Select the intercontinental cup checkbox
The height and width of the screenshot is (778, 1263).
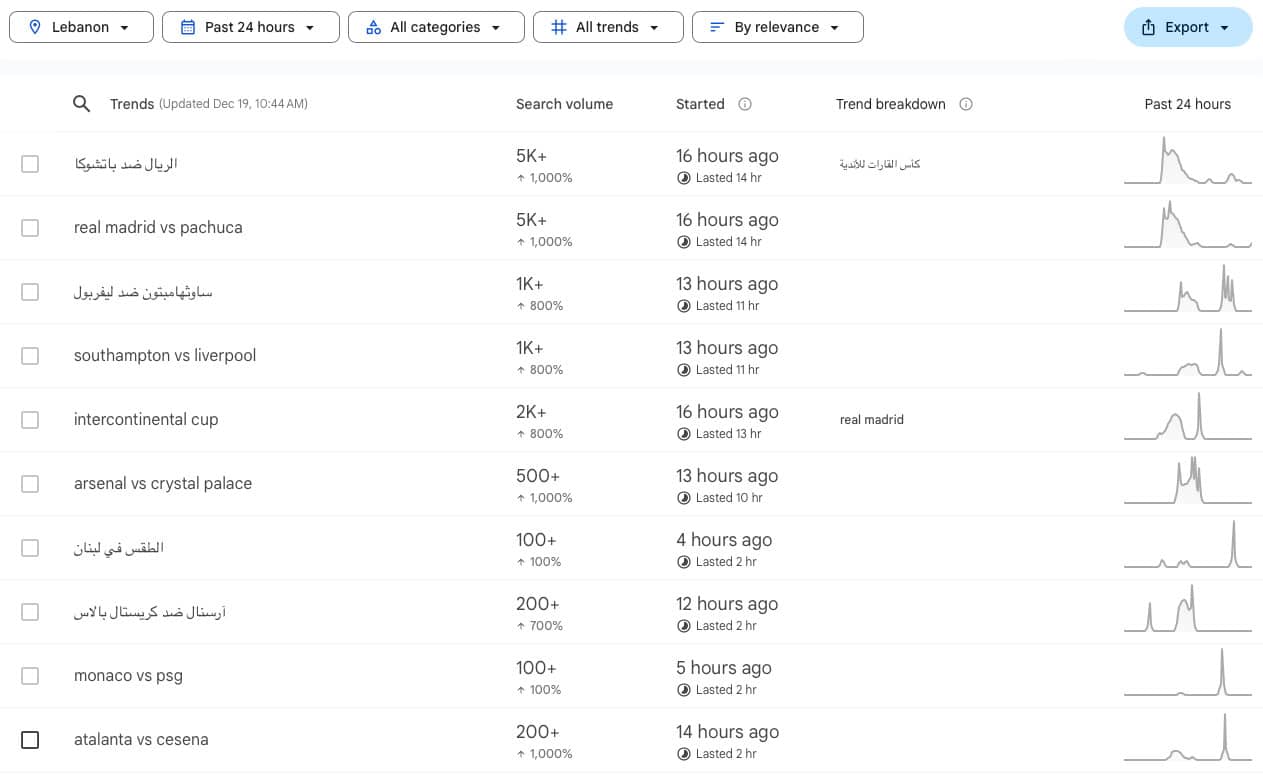(30, 420)
